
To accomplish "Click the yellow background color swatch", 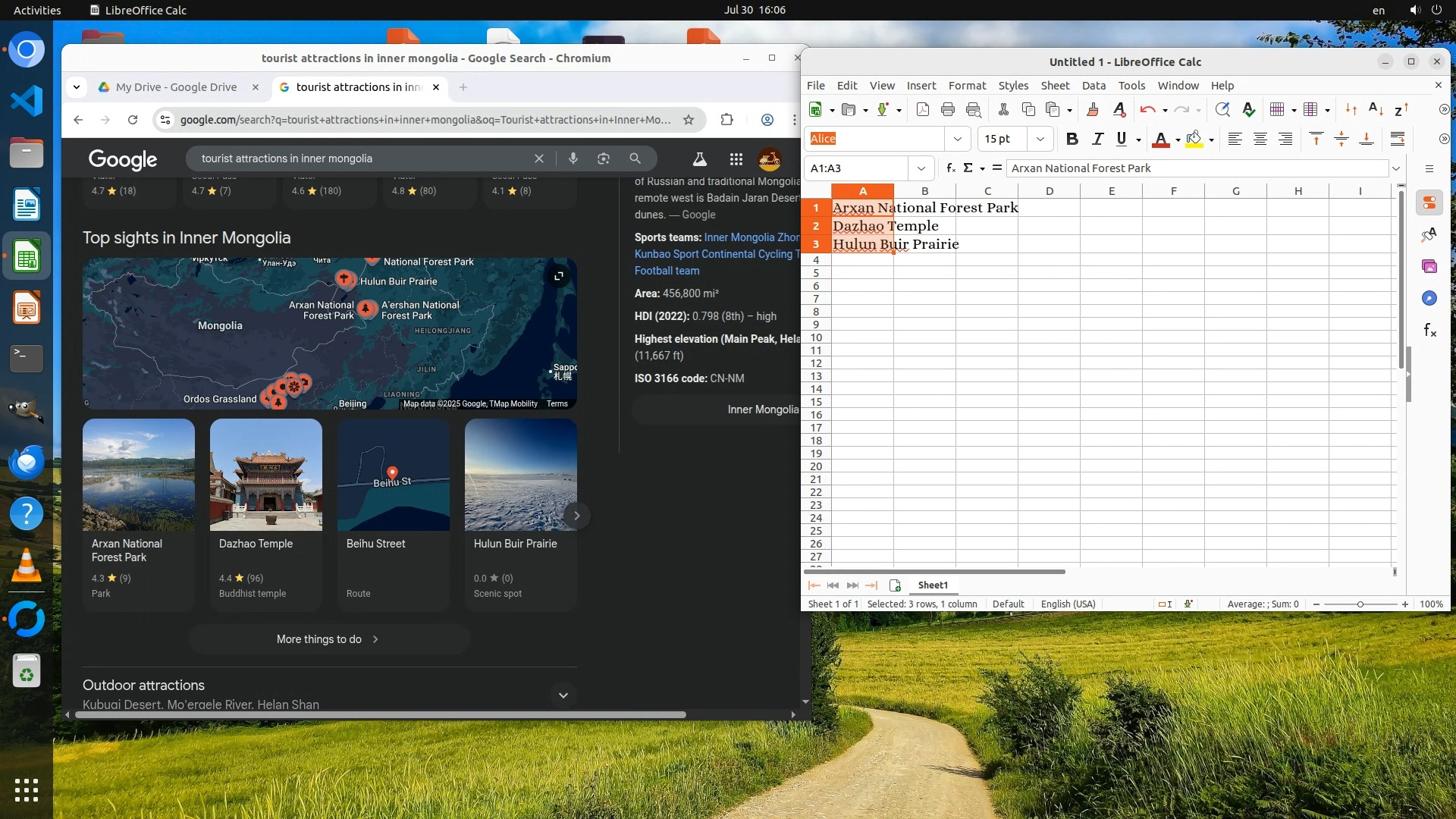I will [1194, 139].
